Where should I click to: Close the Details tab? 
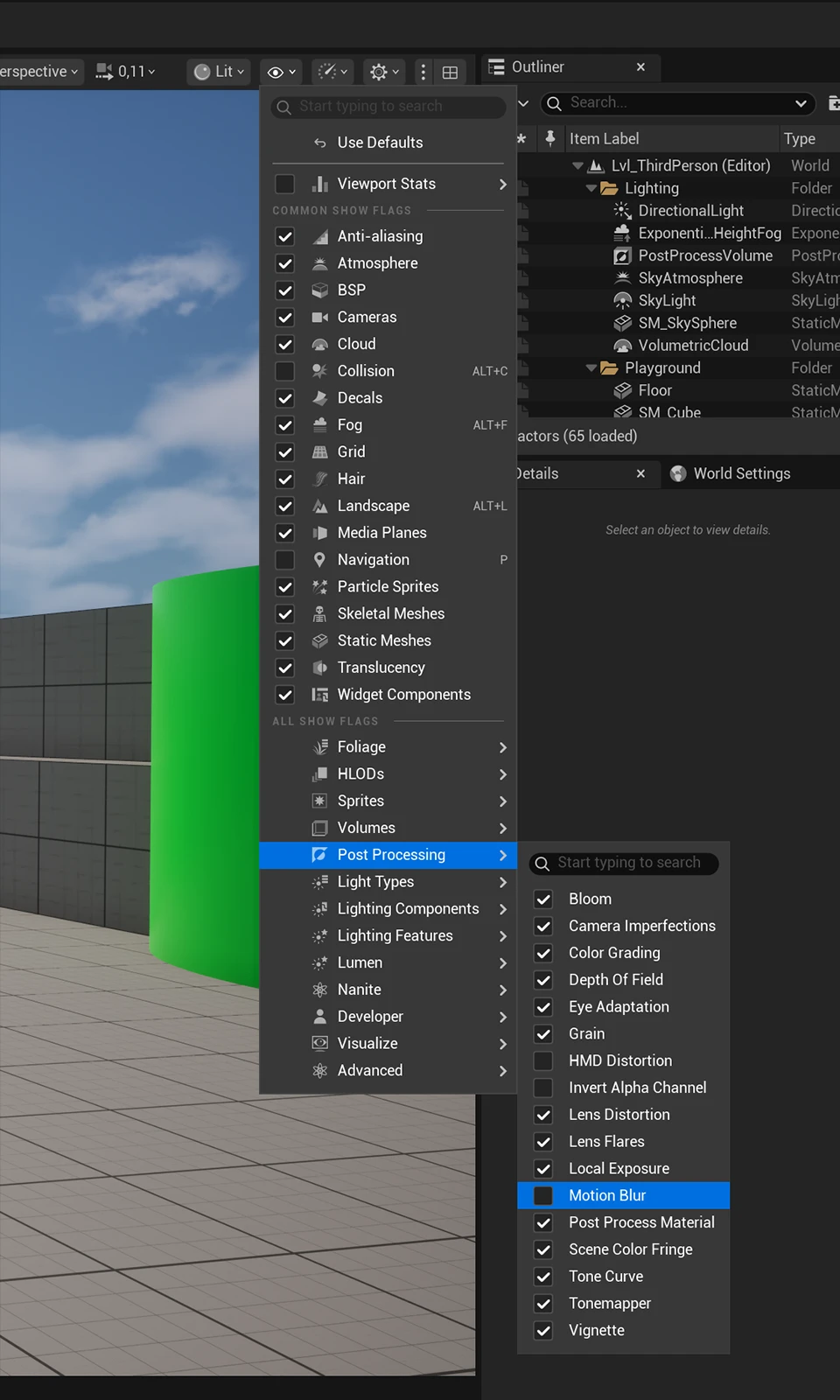point(640,473)
